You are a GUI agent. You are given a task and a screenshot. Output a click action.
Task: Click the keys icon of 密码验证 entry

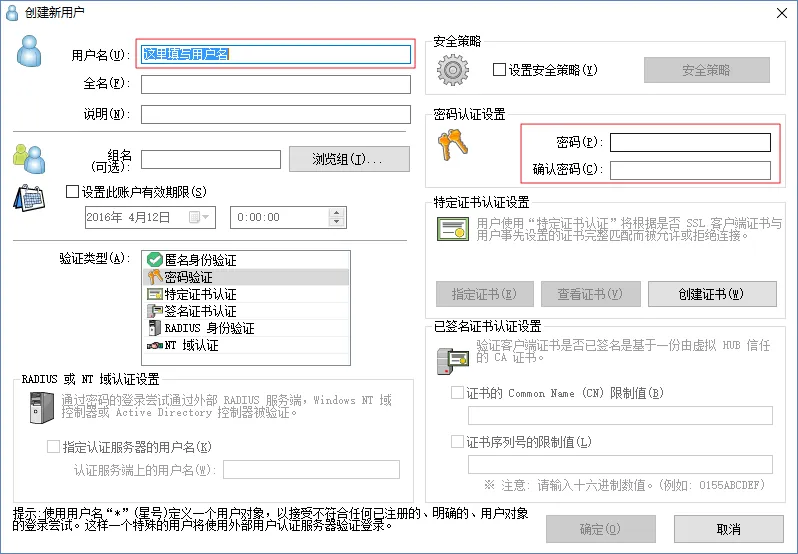(154, 277)
